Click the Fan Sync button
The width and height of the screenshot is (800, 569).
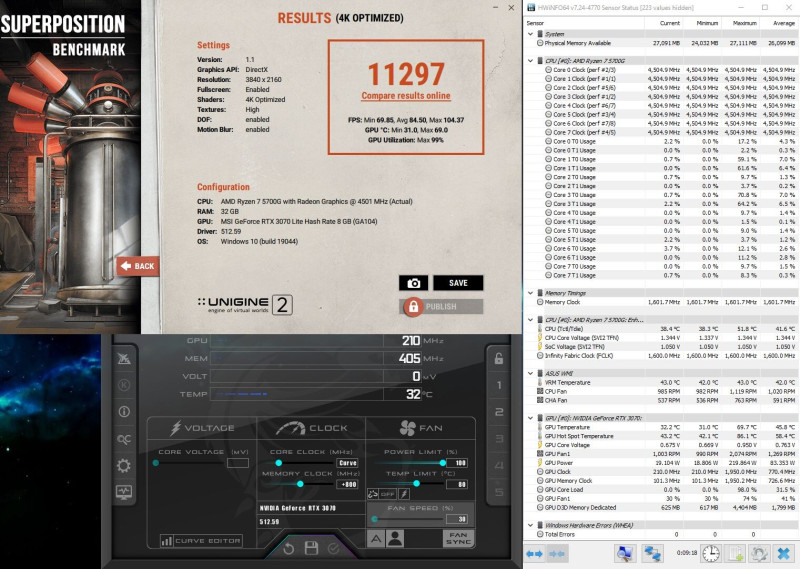[458, 538]
